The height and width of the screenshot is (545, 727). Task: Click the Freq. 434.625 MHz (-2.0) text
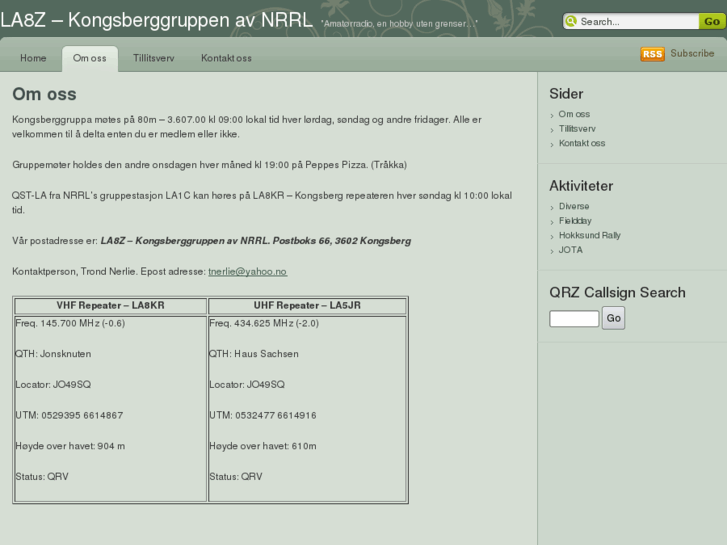pyautogui.click(x=264, y=323)
